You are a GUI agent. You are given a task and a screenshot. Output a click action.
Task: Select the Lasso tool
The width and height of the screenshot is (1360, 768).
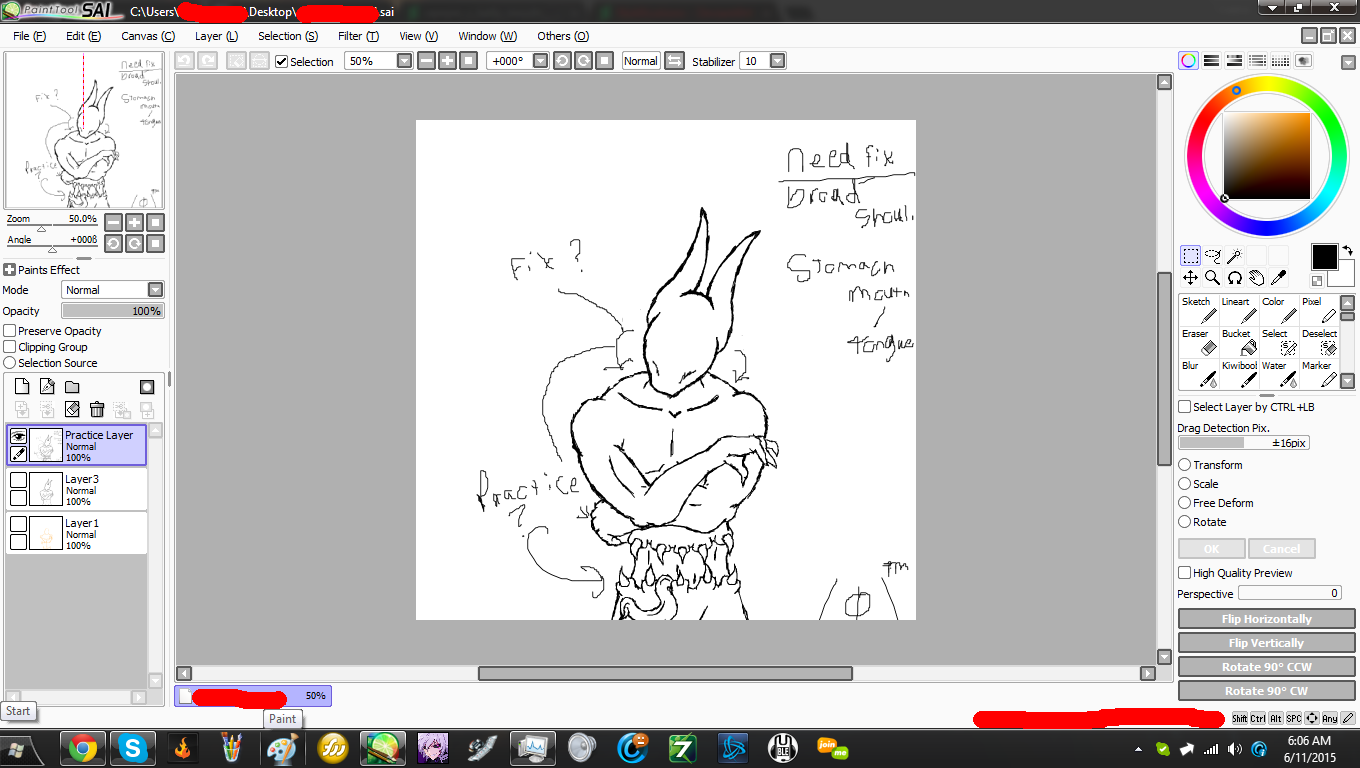coord(1212,255)
